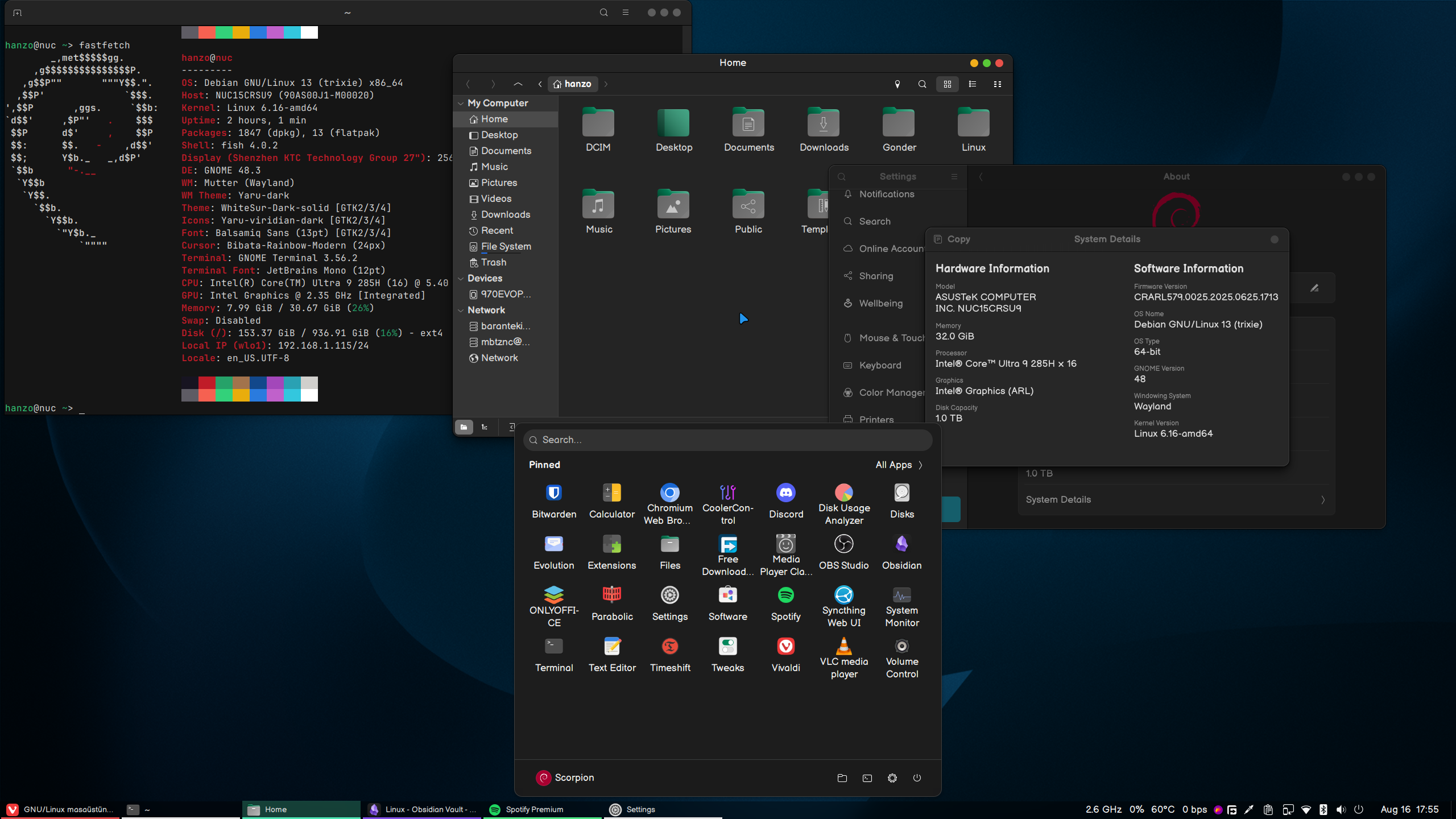Viewport: 1456px width, 819px height.
Task: Launch Evolution mail app
Action: pos(554,552)
